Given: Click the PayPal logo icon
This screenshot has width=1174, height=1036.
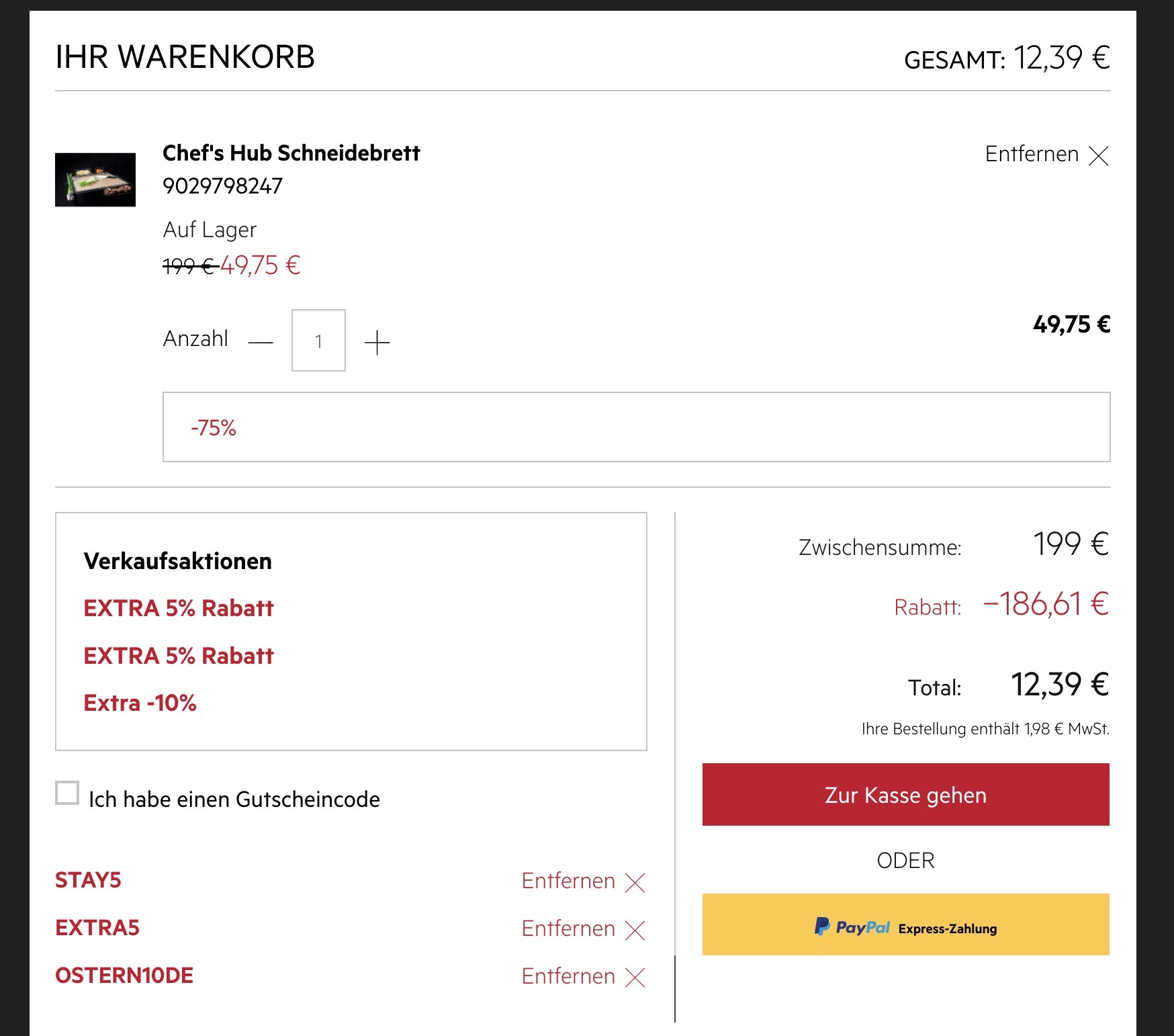Looking at the screenshot, I should click(822, 926).
